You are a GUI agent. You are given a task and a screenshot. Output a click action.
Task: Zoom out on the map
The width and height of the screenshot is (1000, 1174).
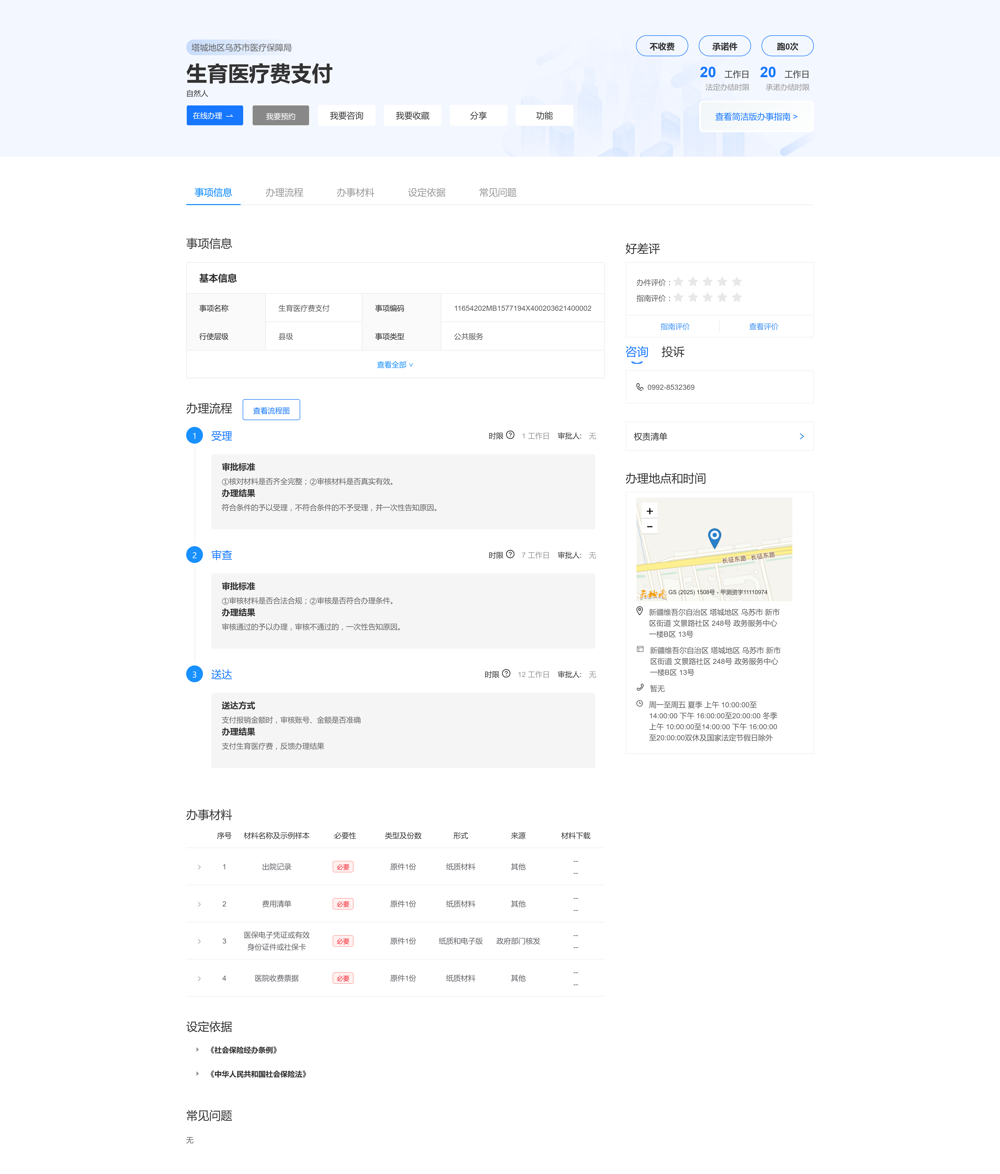click(x=650, y=526)
